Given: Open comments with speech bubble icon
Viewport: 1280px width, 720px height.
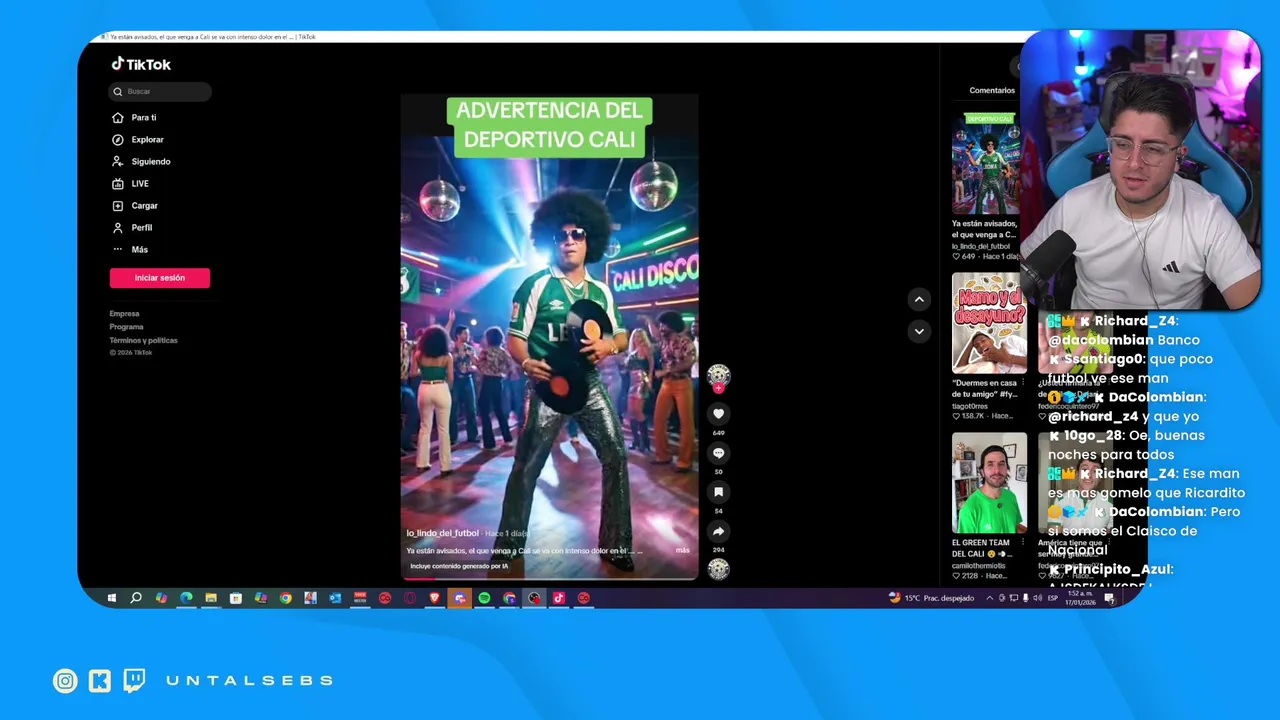Looking at the screenshot, I should click(718, 453).
